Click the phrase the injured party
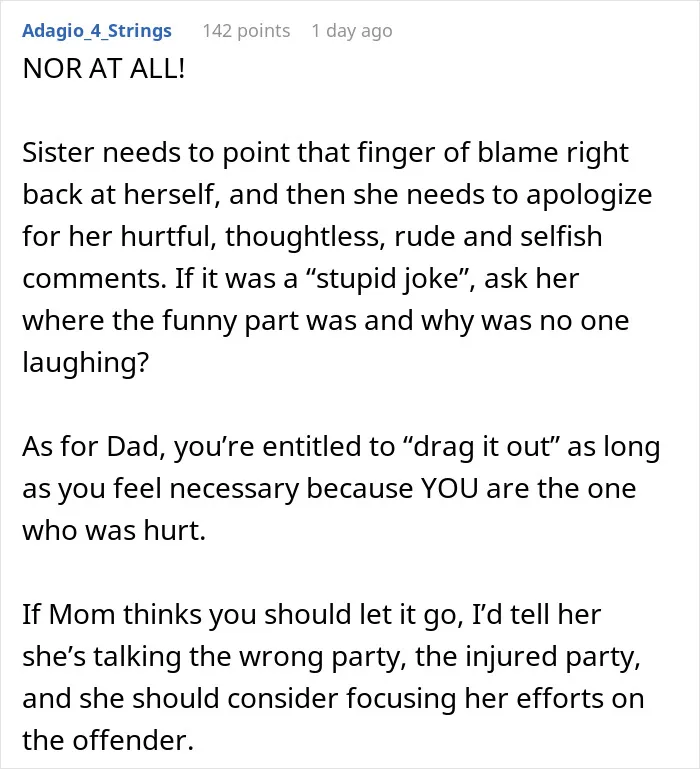The width and height of the screenshot is (700, 769). click(528, 657)
